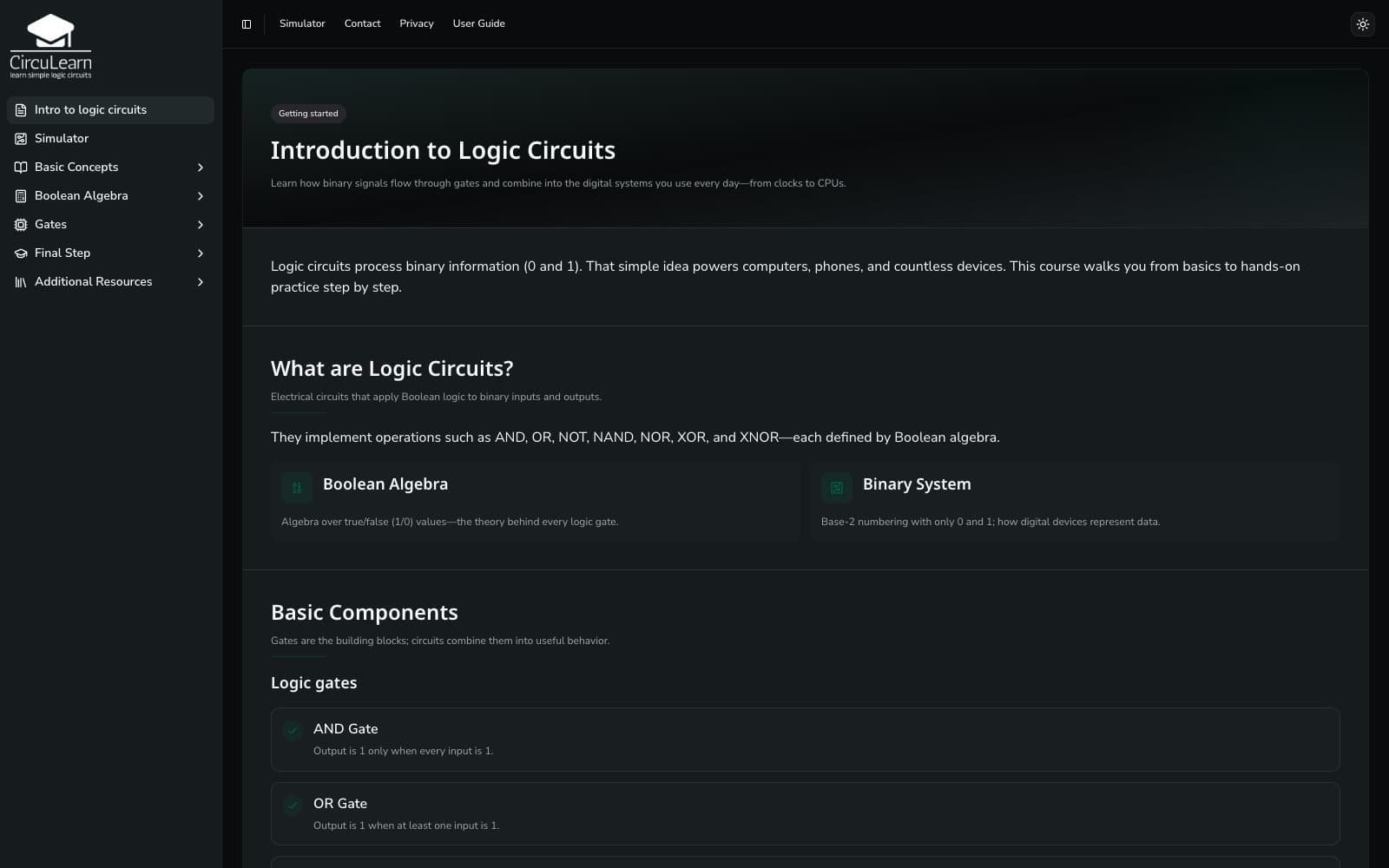The image size is (1389, 868).
Task: Click the checkmark icon on AND Gate
Action: tap(293, 730)
